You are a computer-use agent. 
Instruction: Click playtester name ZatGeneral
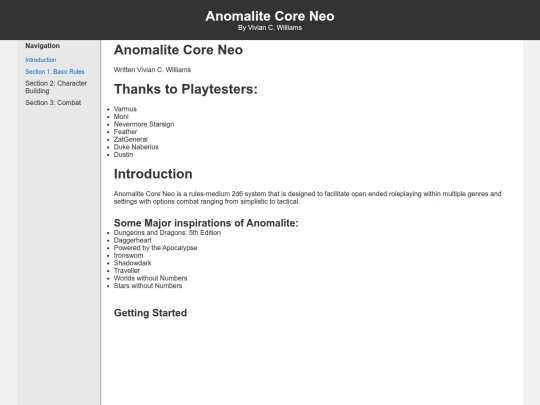(131, 139)
